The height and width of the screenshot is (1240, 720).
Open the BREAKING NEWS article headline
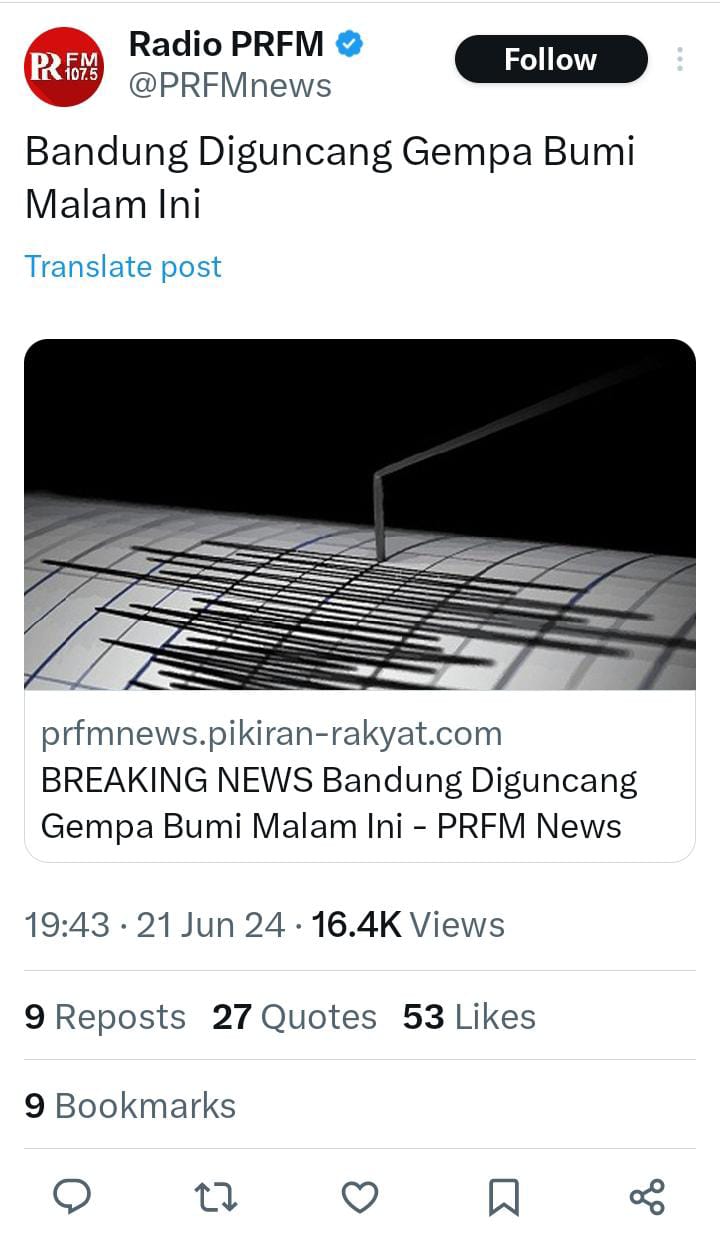coord(339,804)
